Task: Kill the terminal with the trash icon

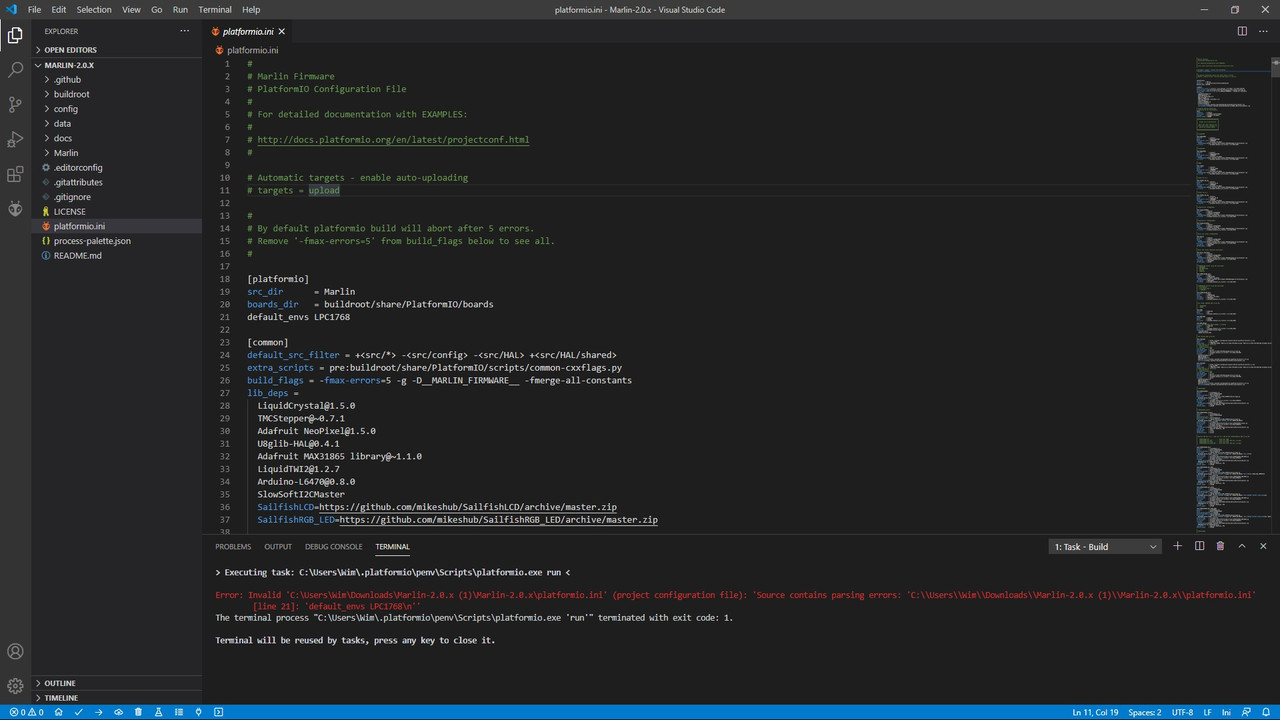Action: pos(1220,546)
